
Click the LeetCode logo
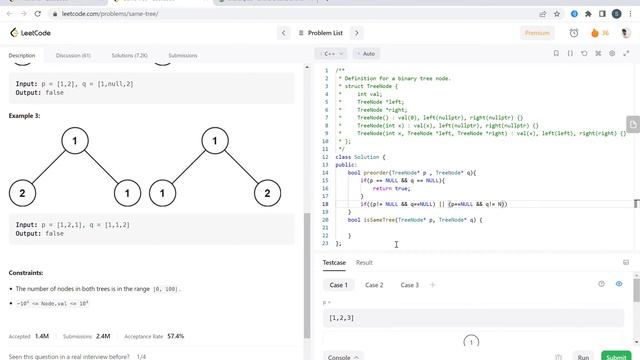click(31, 33)
